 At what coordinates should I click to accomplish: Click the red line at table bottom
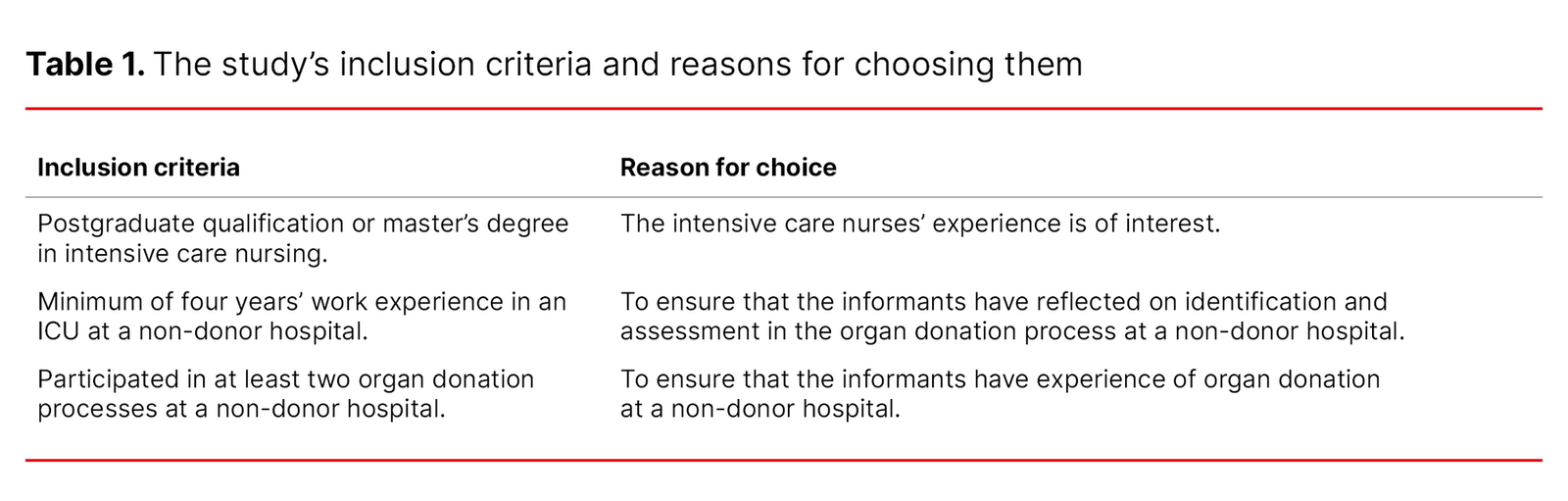coord(784,460)
